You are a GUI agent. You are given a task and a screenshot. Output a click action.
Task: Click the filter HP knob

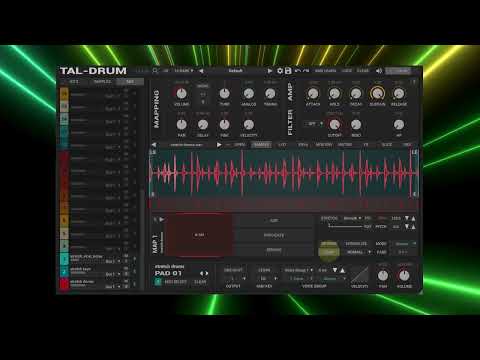(x=399, y=125)
